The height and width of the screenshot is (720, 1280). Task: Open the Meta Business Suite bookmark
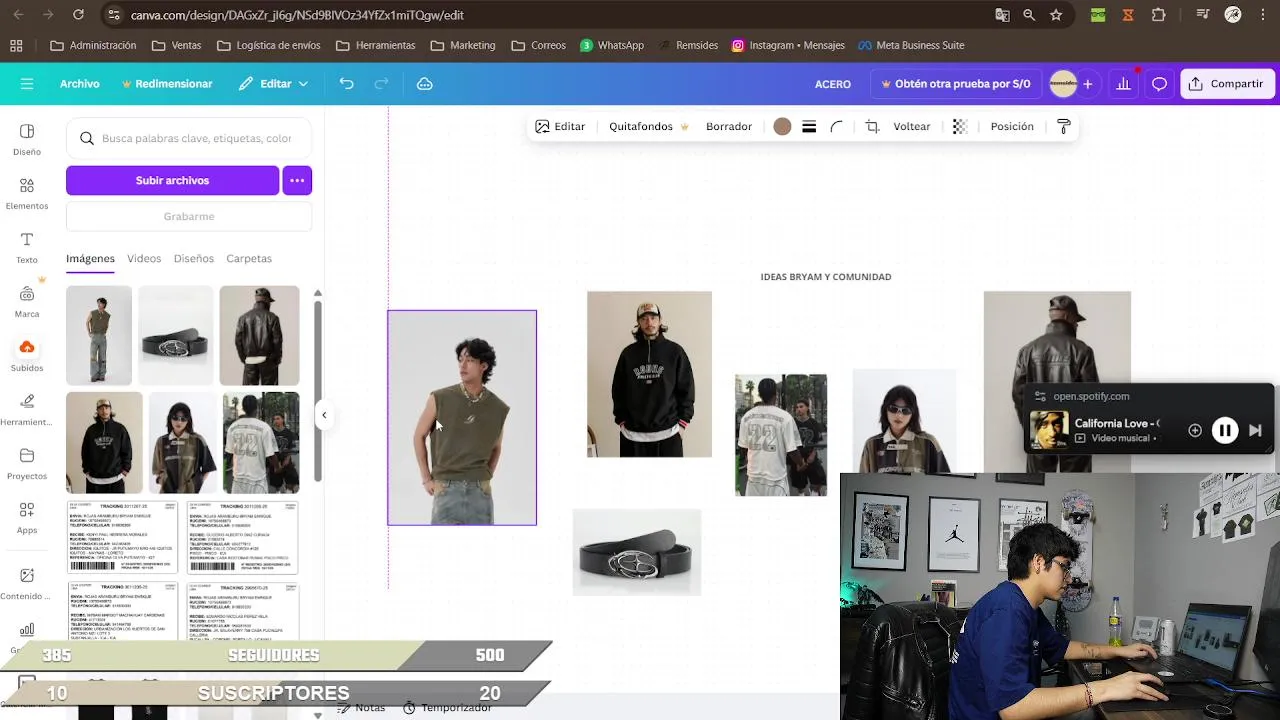click(910, 46)
